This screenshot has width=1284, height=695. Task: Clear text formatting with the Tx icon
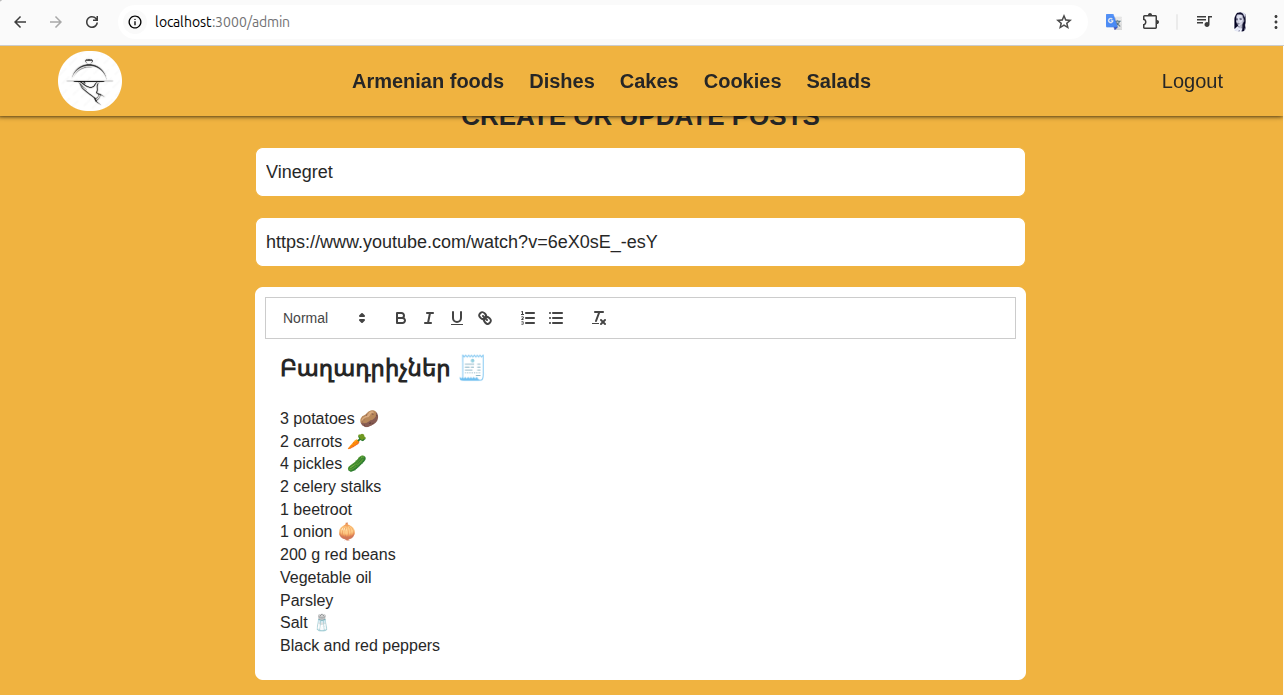599,318
